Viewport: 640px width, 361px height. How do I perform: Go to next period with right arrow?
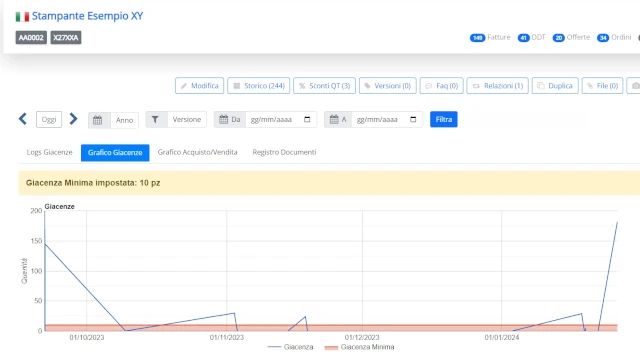(73, 119)
